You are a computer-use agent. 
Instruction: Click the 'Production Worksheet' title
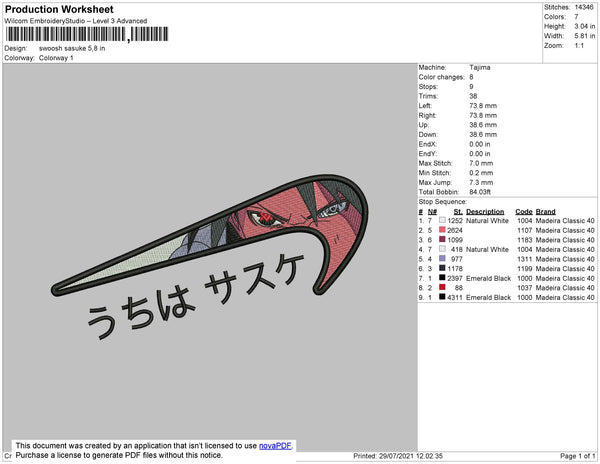click(x=59, y=10)
